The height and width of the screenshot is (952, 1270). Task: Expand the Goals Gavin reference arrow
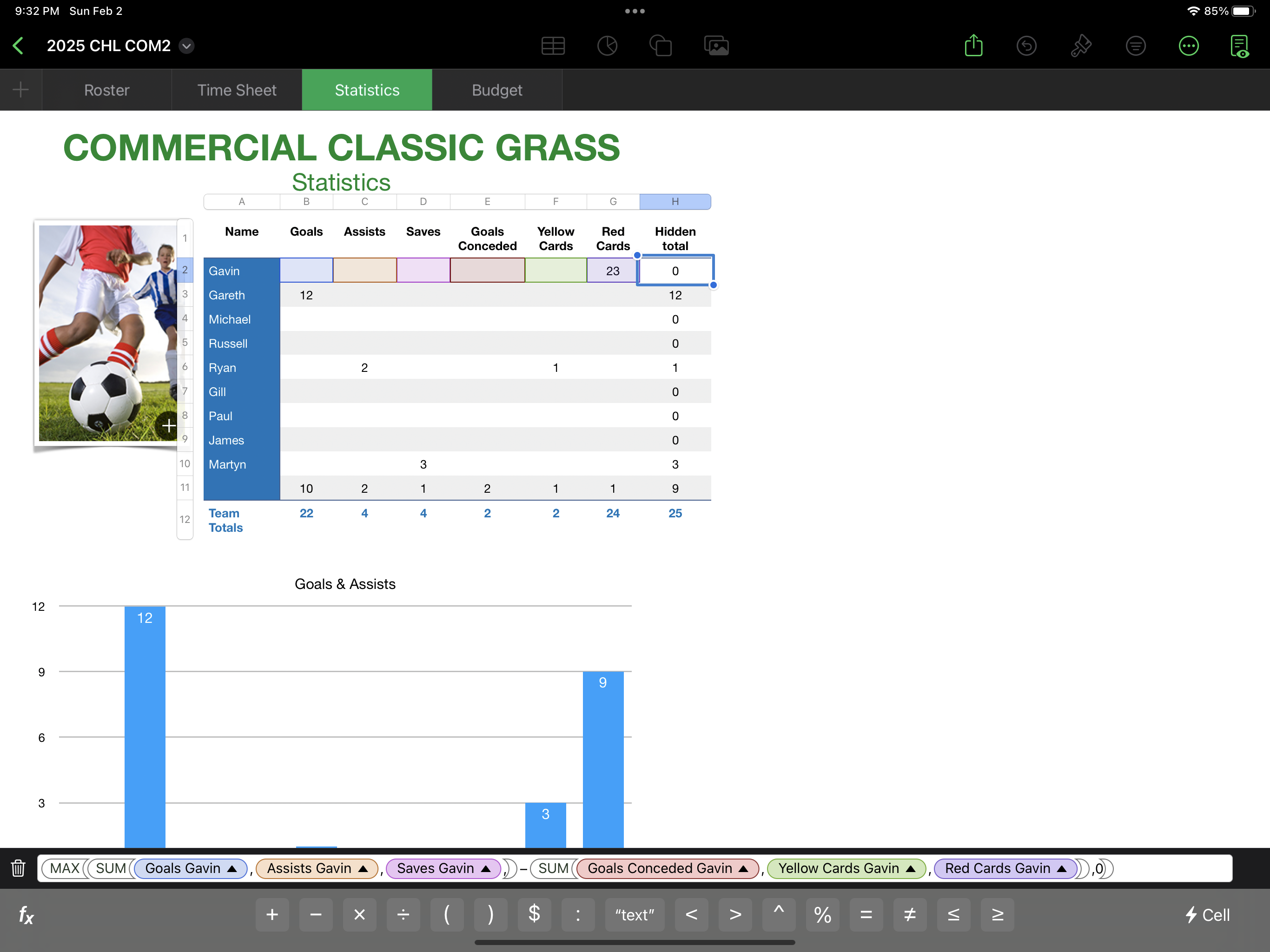coord(232,868)
